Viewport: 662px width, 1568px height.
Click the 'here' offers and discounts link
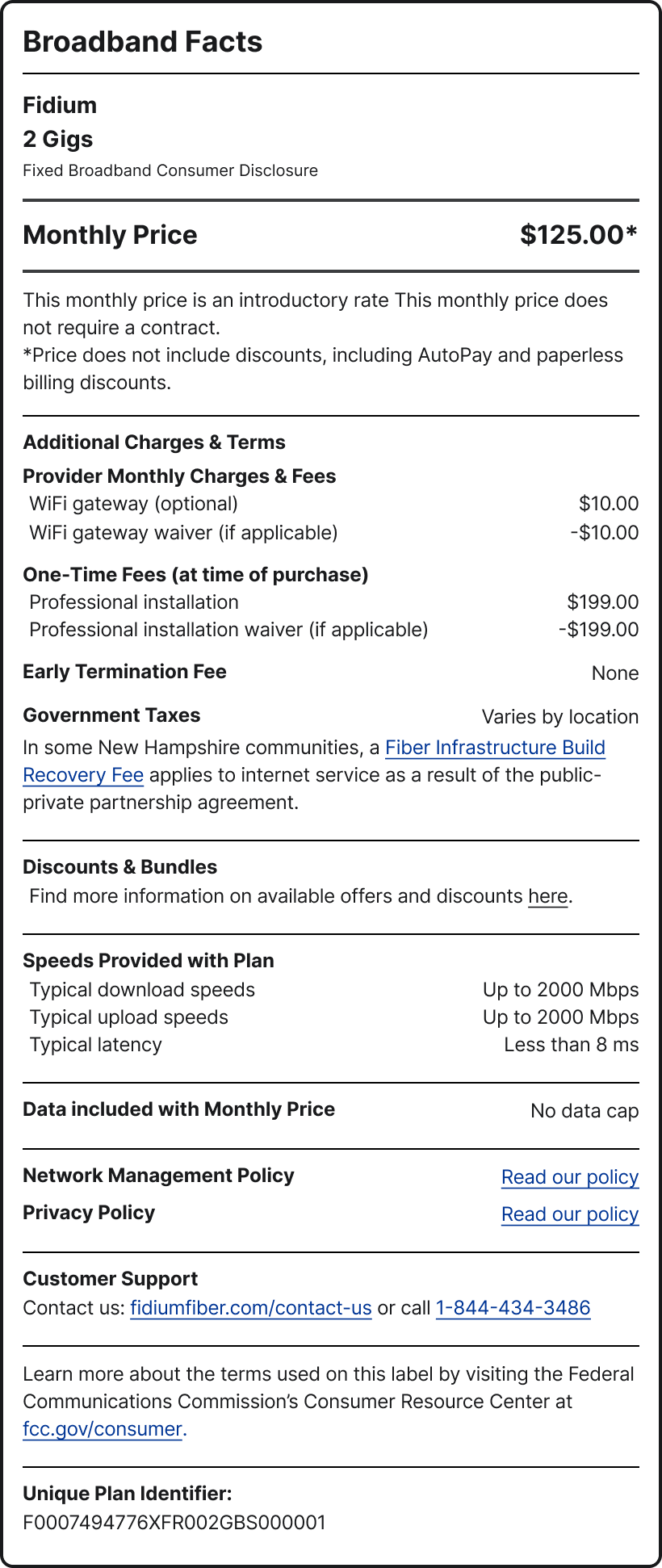548,896
